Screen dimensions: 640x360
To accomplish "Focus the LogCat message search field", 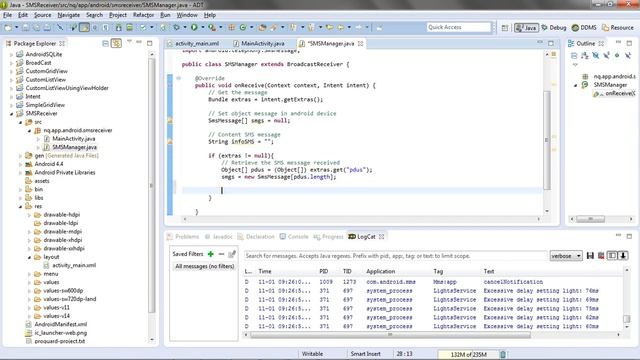I will [x=395, y=256].
